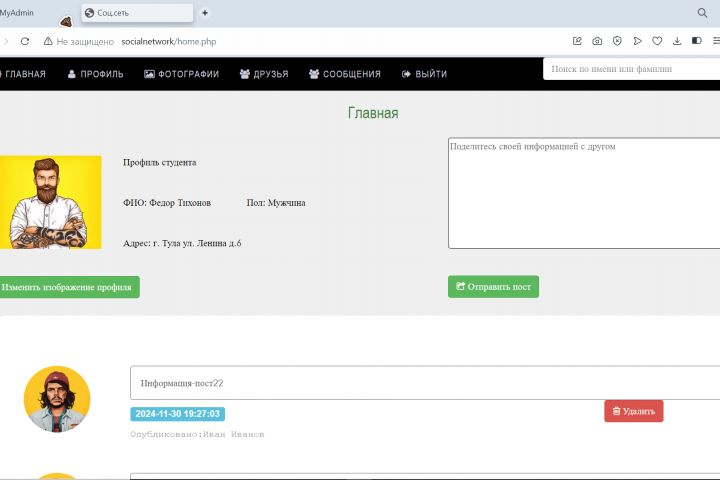Click the 'Пол: Мужчина' text
Screen dimensions: 720x480
click(276, 203)
